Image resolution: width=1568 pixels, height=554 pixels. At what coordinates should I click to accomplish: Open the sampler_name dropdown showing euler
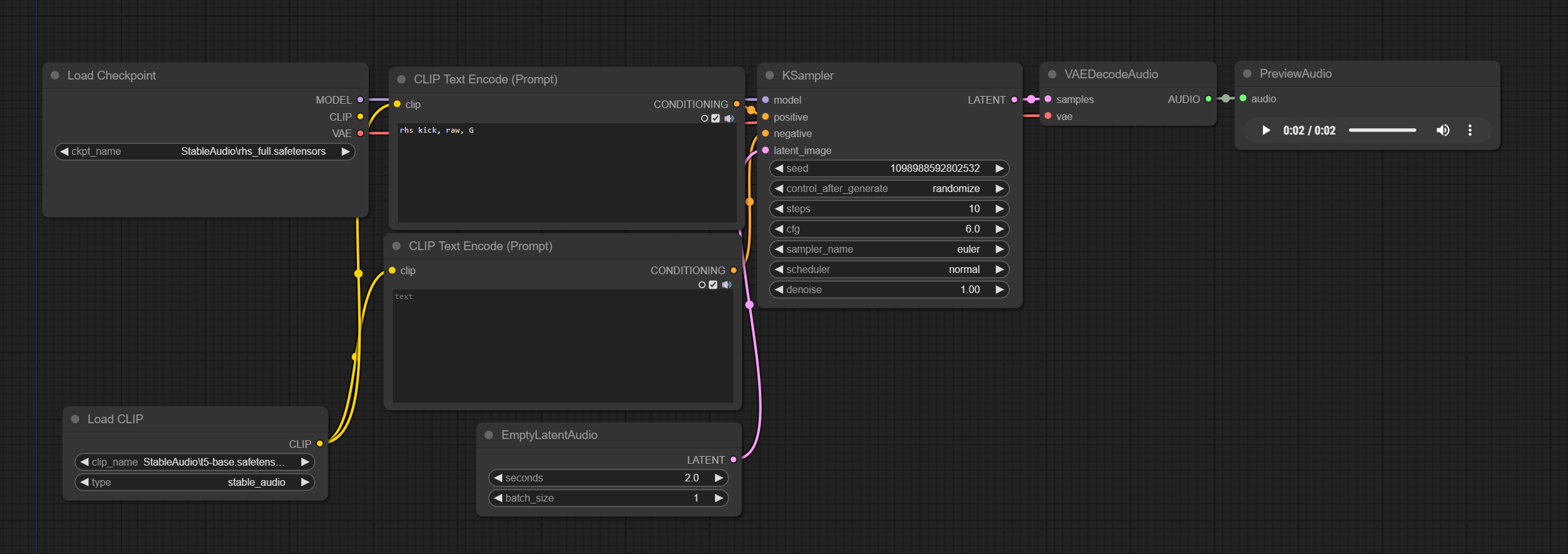(x=888, y=250)
